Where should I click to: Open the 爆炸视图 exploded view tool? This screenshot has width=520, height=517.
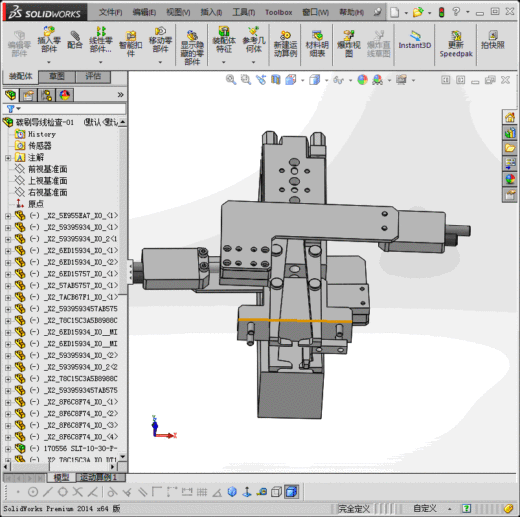(x=349, y=44)
